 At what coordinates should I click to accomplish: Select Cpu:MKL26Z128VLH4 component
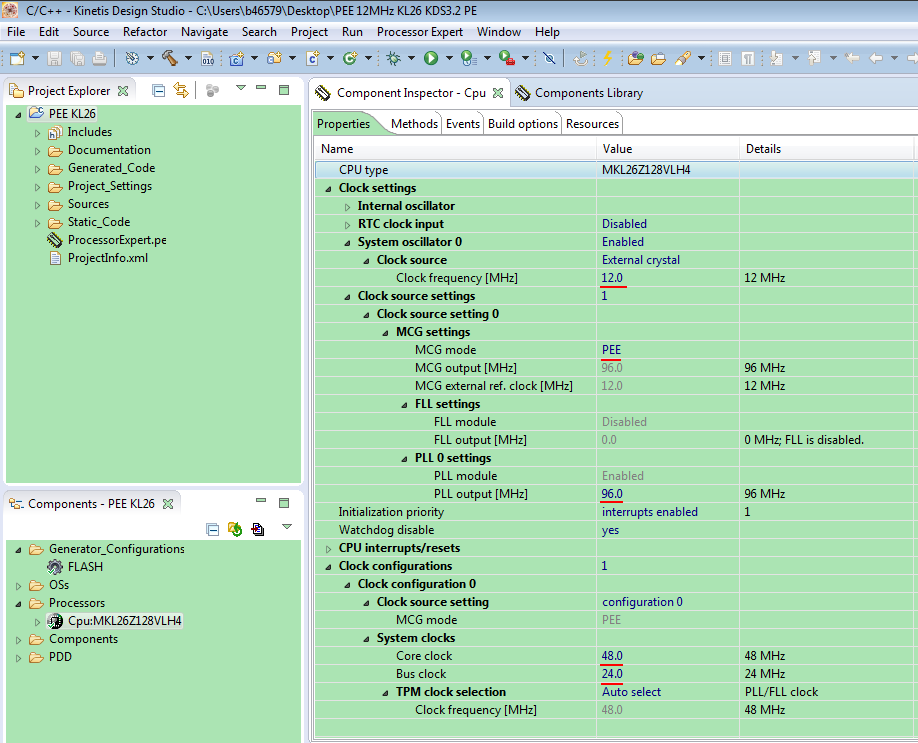(x=125, y=621)
